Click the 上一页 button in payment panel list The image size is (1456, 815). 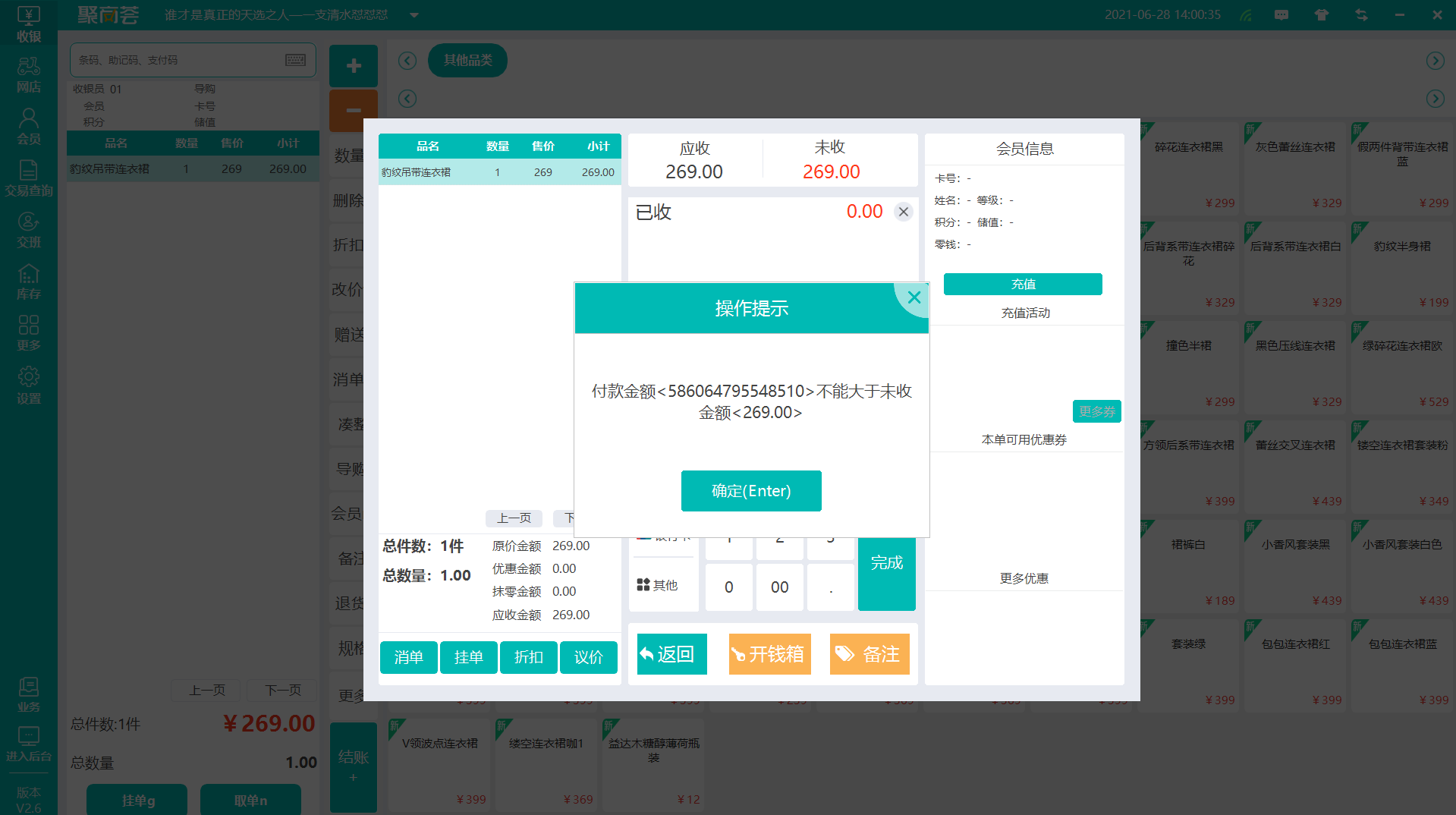pyautogui.click(x=514, y=518)
